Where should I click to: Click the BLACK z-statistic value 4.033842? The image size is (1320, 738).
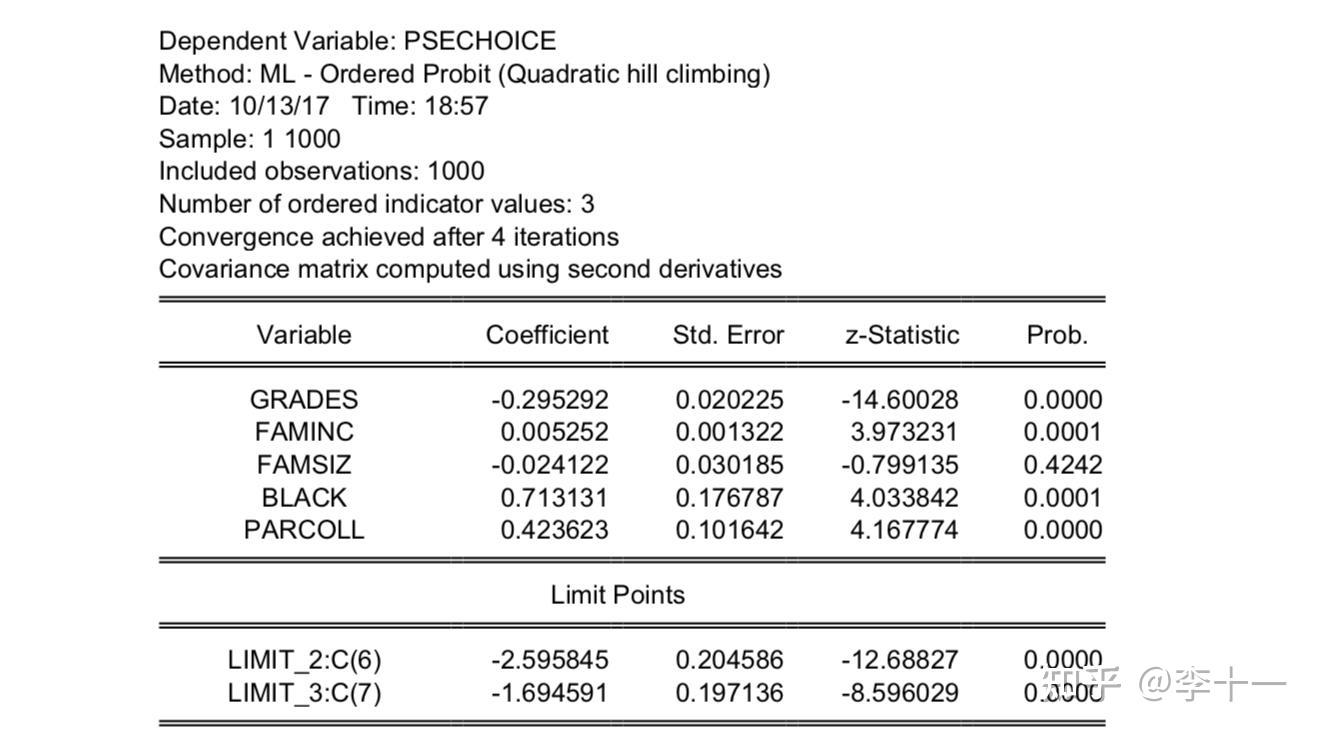tap(904, 498)
